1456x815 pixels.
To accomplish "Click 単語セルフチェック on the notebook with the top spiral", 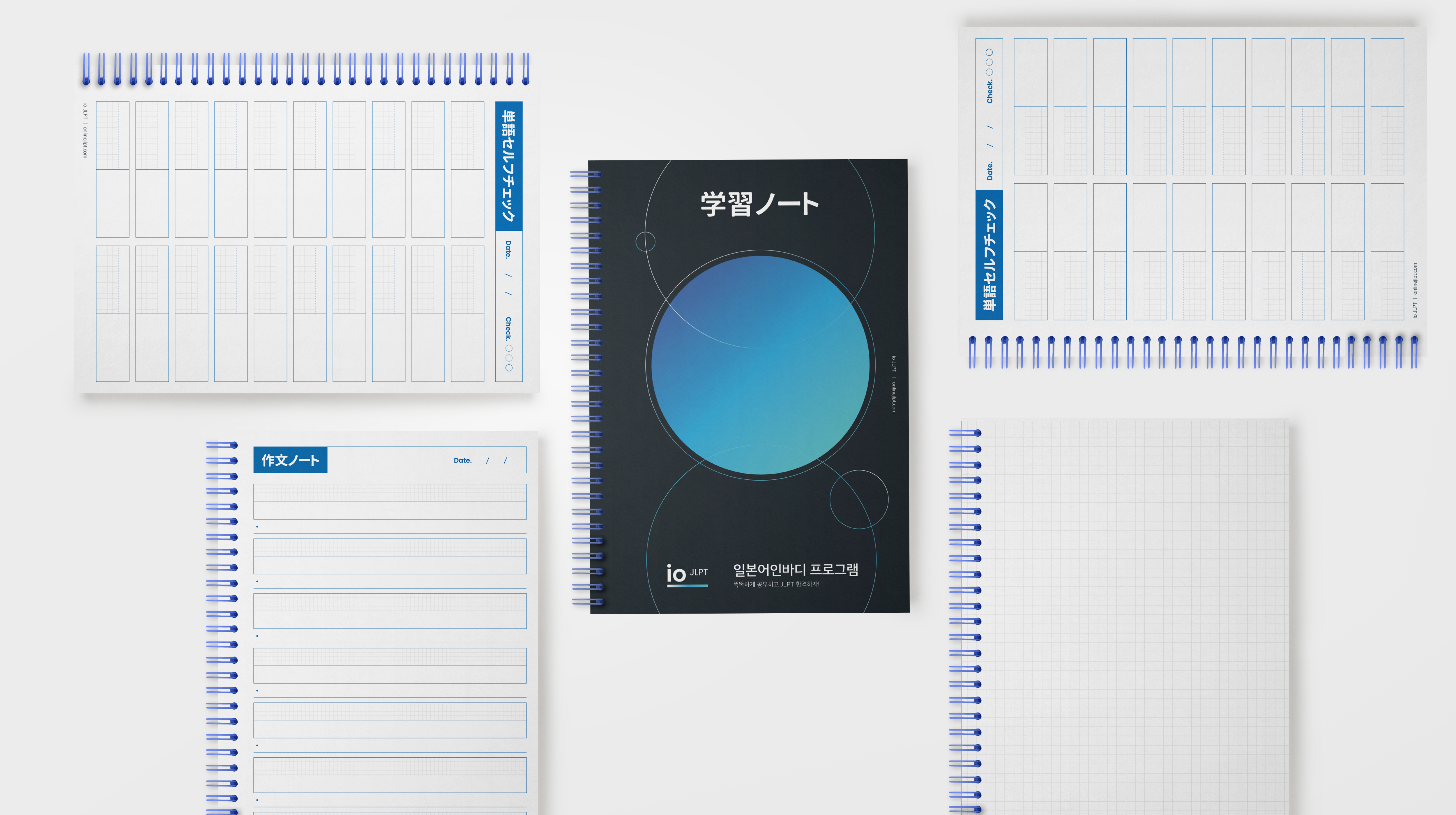I will pyautogui.click(x=509, y=166).
